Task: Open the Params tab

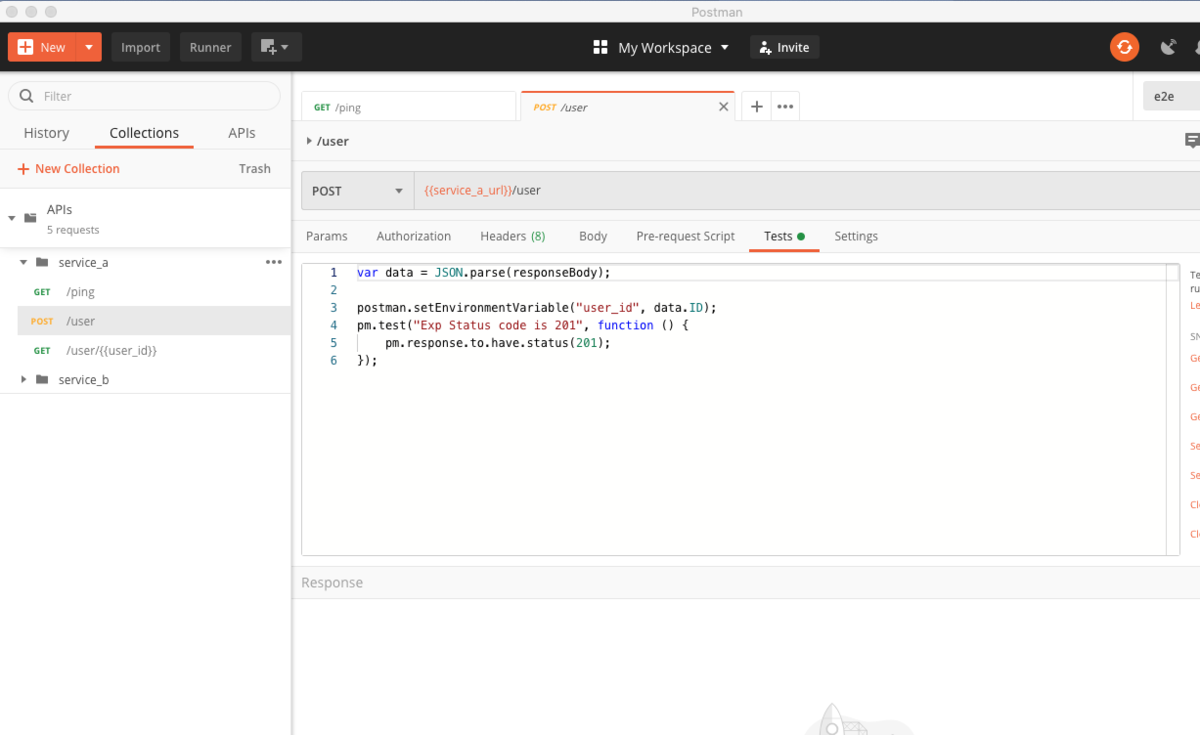Action: tap(327, 236)
